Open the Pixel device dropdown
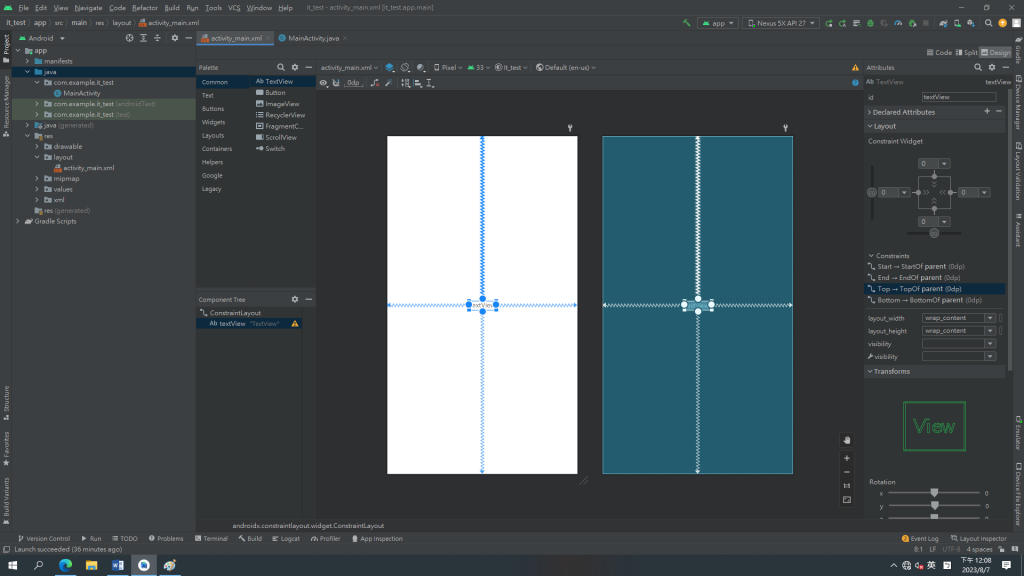Image resolution: width=1024 pixels, height=576 pixels. pyautogui.click(x=448, y=68)
